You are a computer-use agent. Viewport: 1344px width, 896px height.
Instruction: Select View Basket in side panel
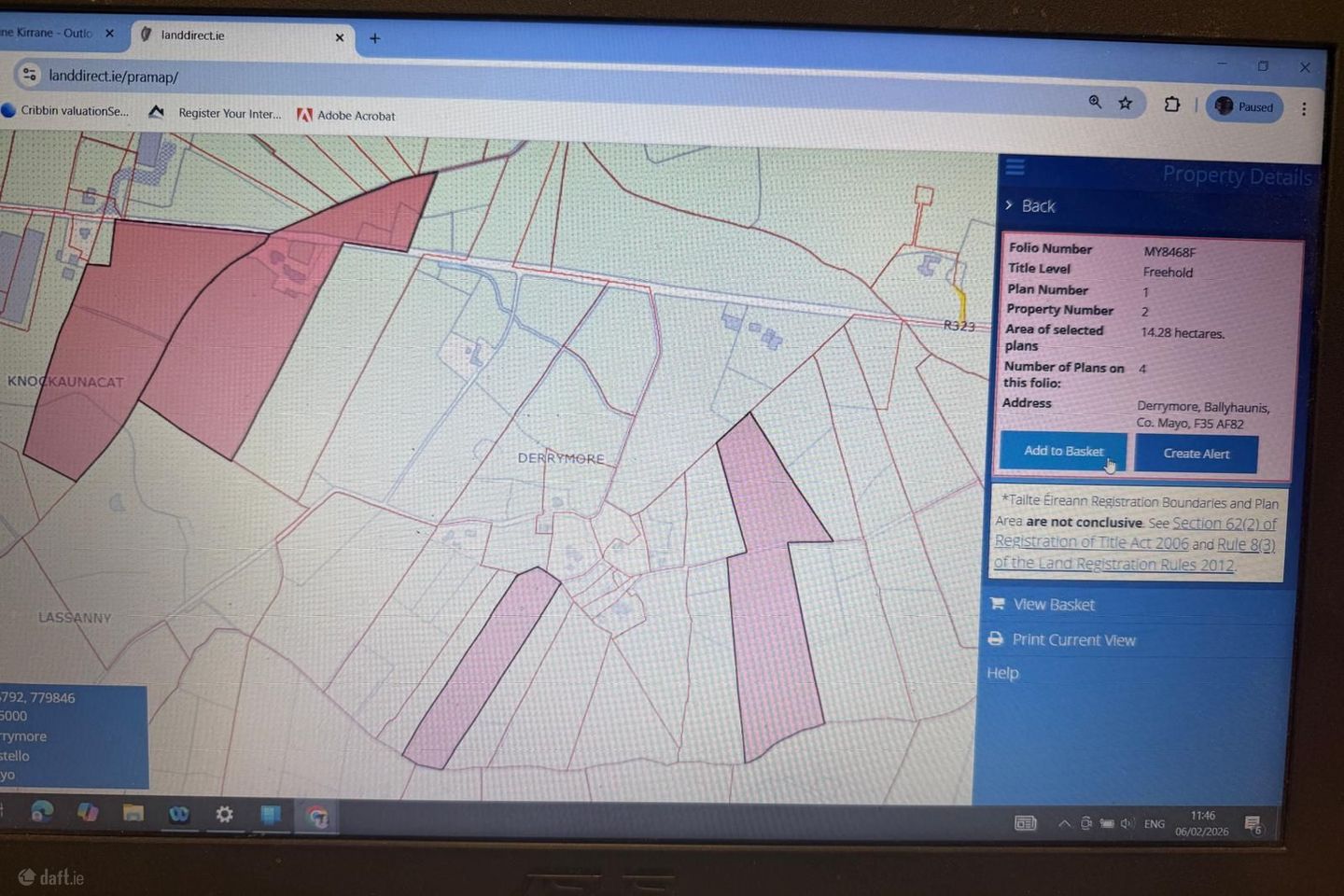pos(1053,605)
